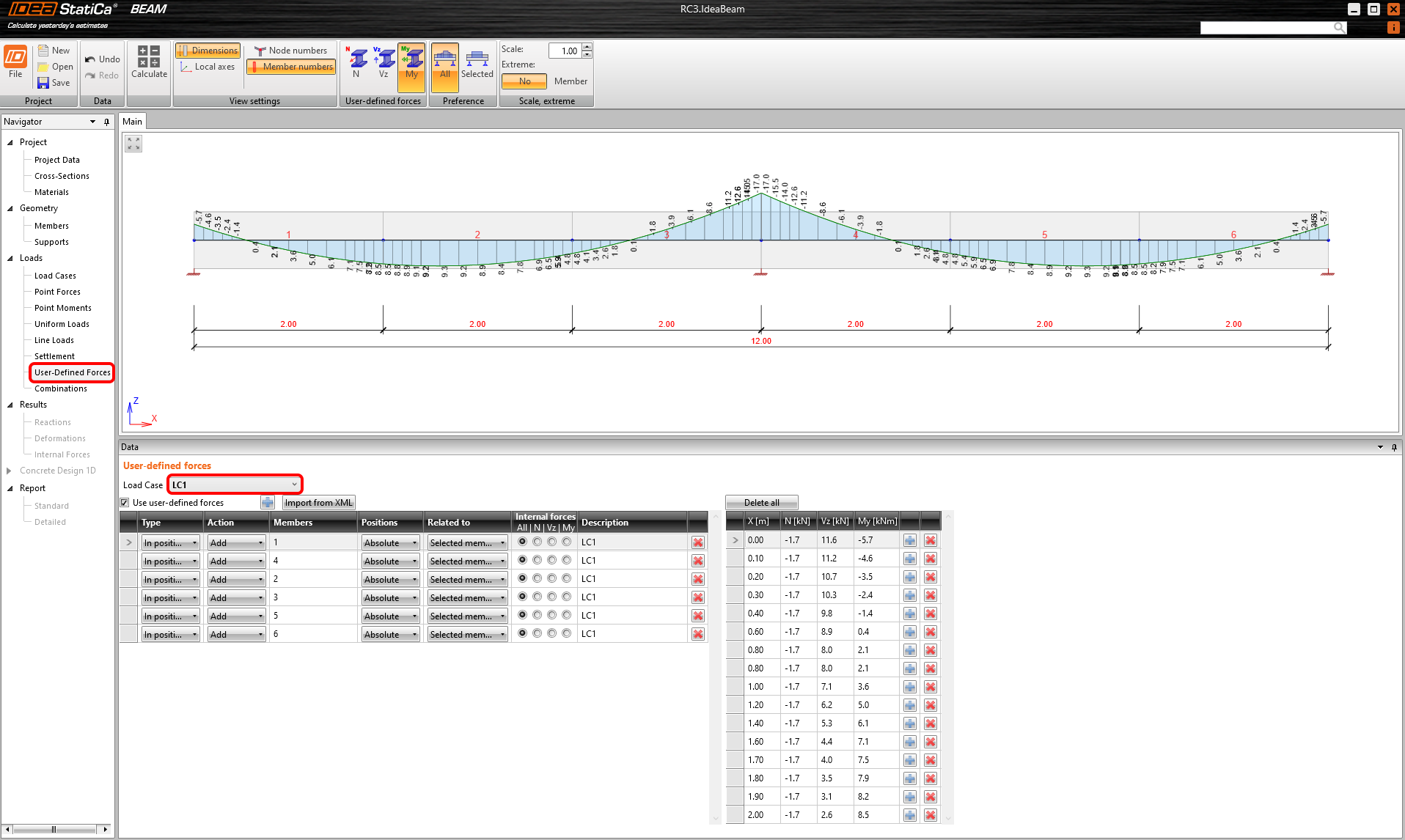The height and width of the screenshot is (840, 1405).
Task: Expand the Concrete Design 1D tree node
Action: [x=9, y=471]
